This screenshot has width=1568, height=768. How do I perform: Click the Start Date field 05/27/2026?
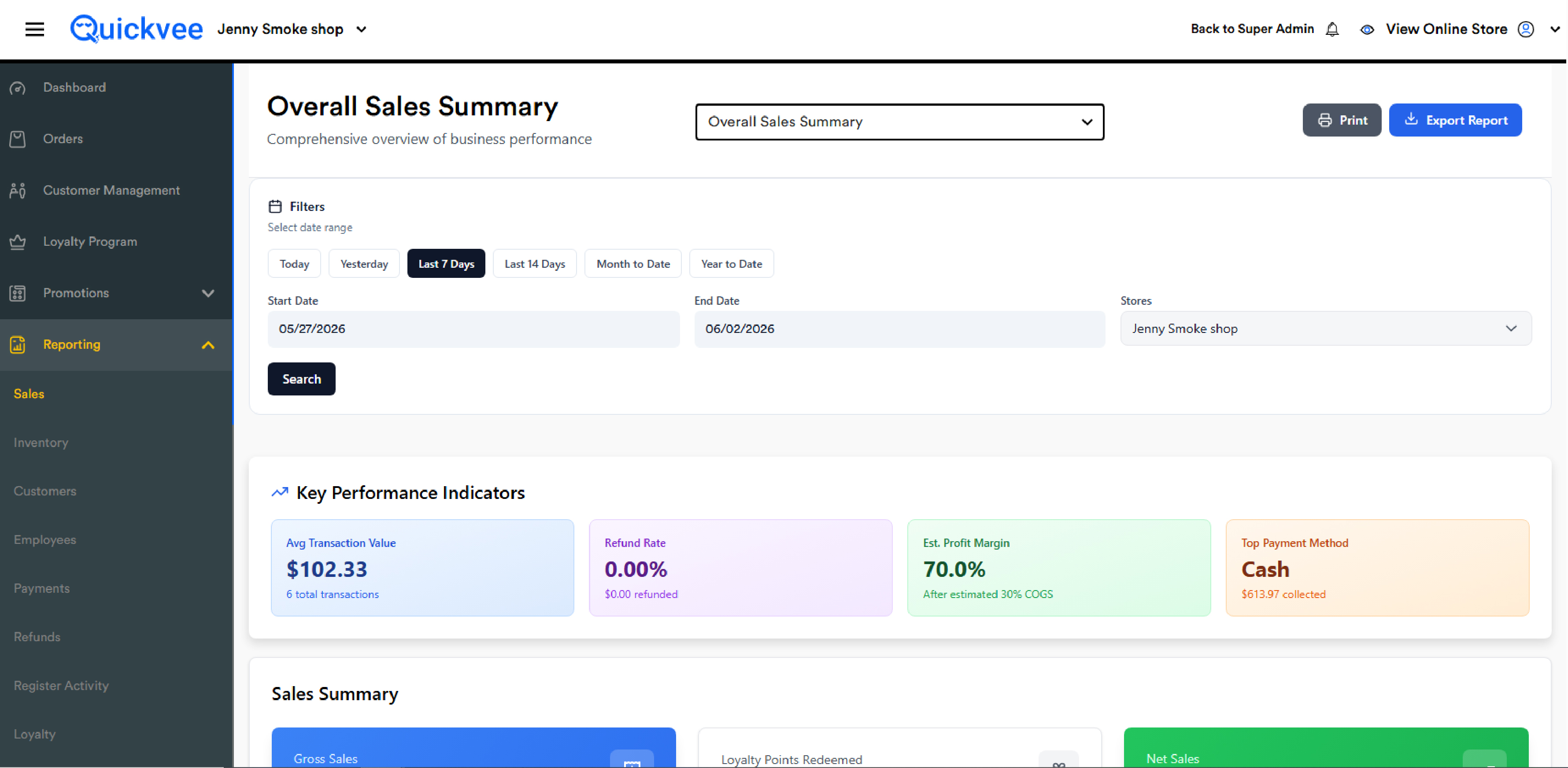tap(473, 329)
